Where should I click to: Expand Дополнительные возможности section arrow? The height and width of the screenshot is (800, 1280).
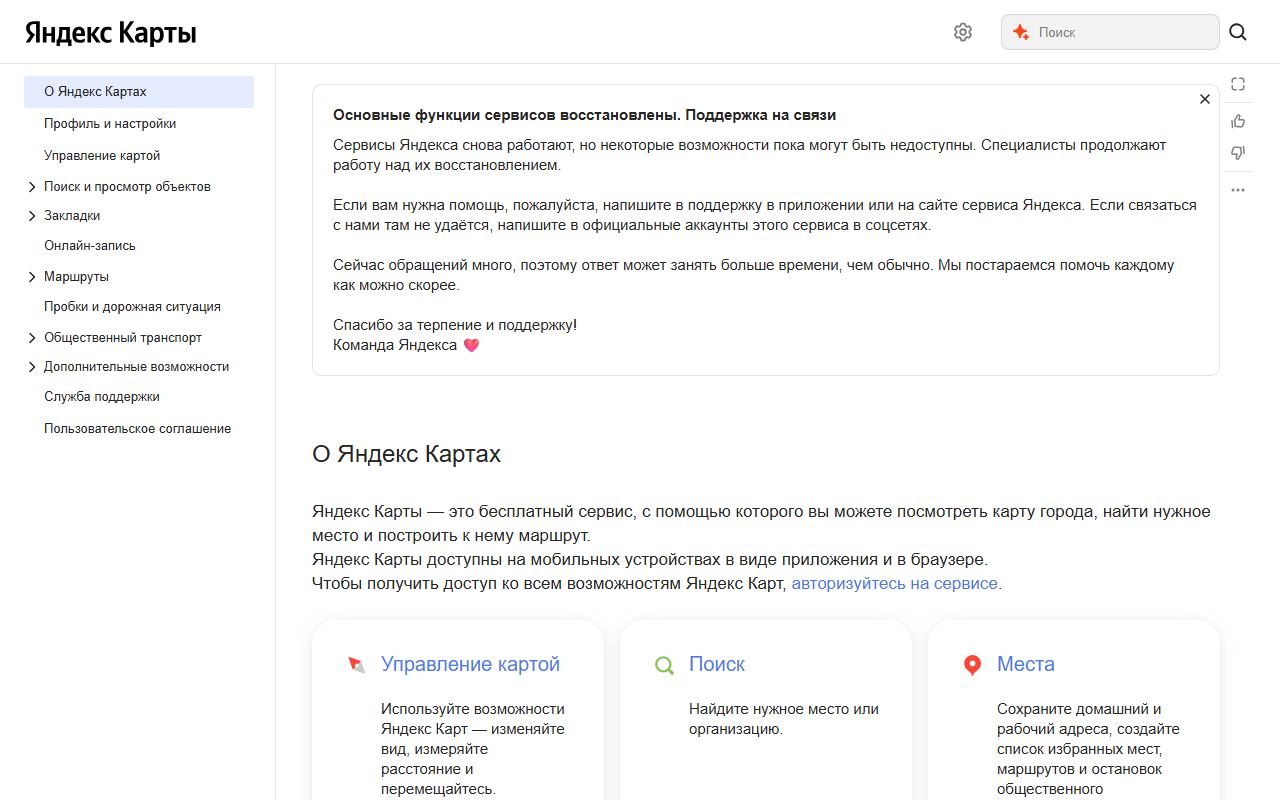coord(33,367)
